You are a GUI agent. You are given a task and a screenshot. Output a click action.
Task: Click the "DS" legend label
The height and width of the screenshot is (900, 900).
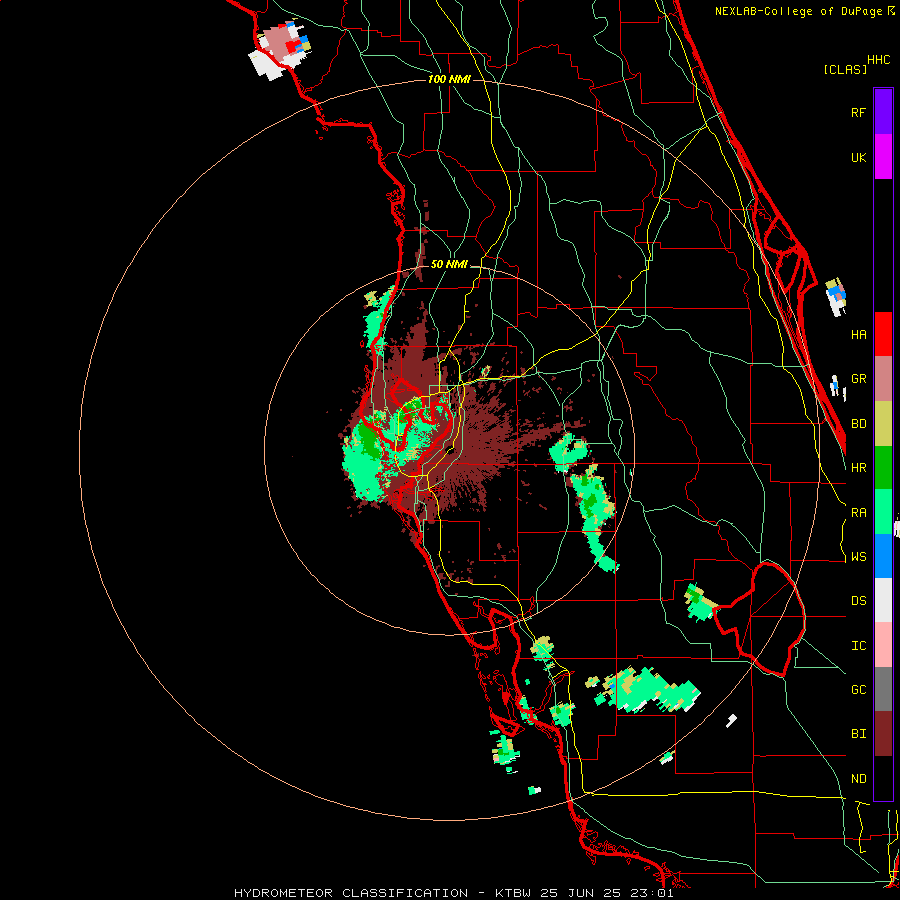point(858,601)
